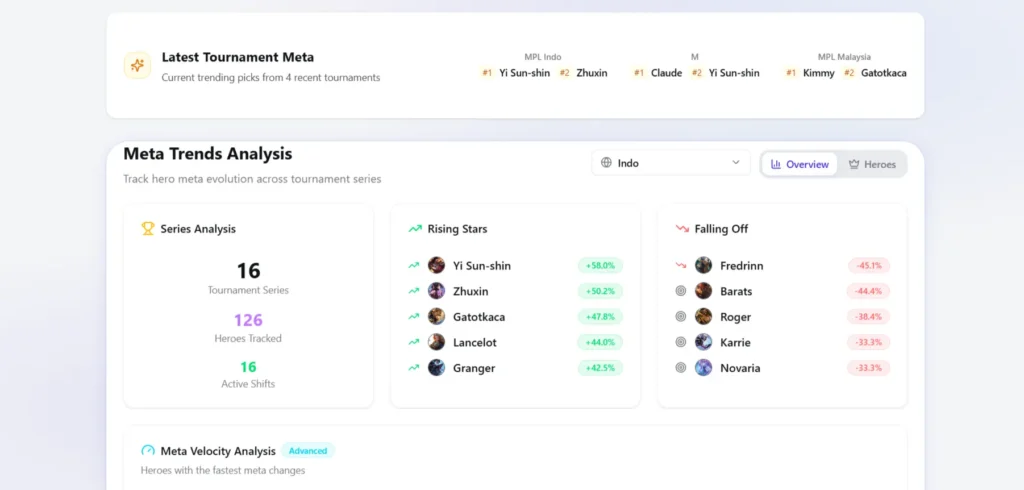Viewport: 1024px width, 490px height.
Task: Click the rising arrow icon beside Rising Stars heading
Action: pos(415,229)
